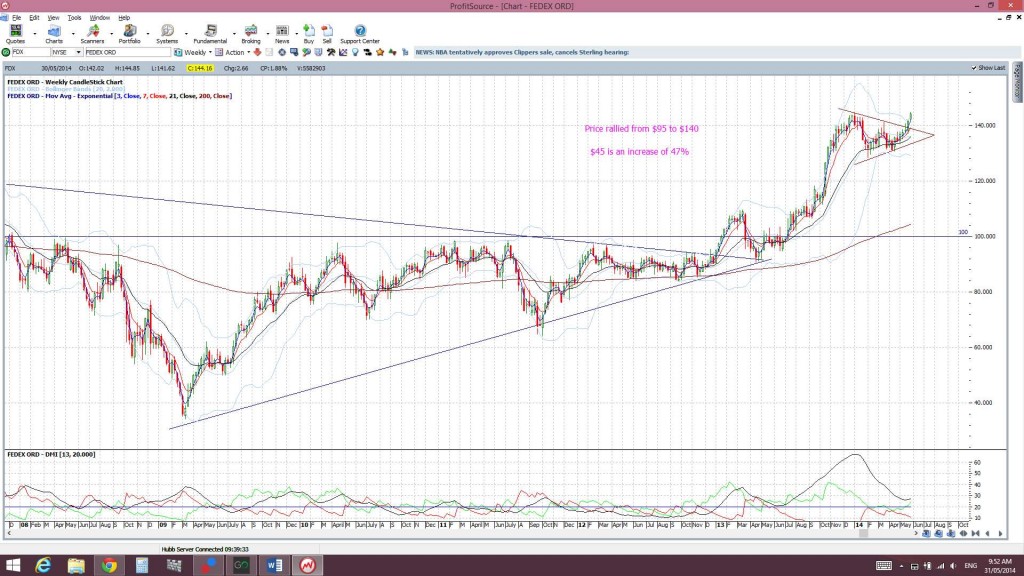This screenshot has height=576, width=1024.
Task: Open the Help menu
Action: pos(124,18)
